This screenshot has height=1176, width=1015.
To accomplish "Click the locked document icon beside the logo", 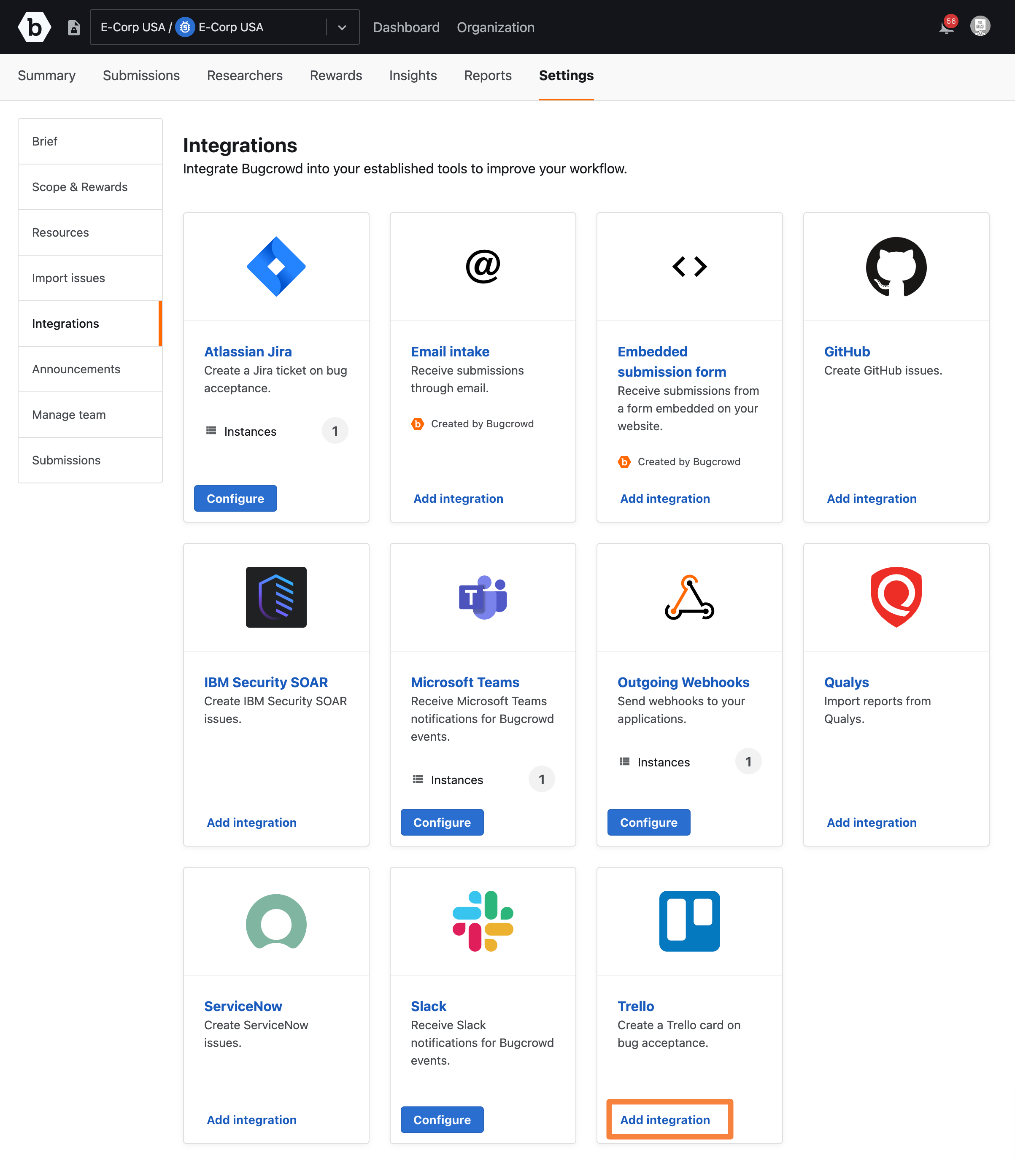I will tap(74, 27).
